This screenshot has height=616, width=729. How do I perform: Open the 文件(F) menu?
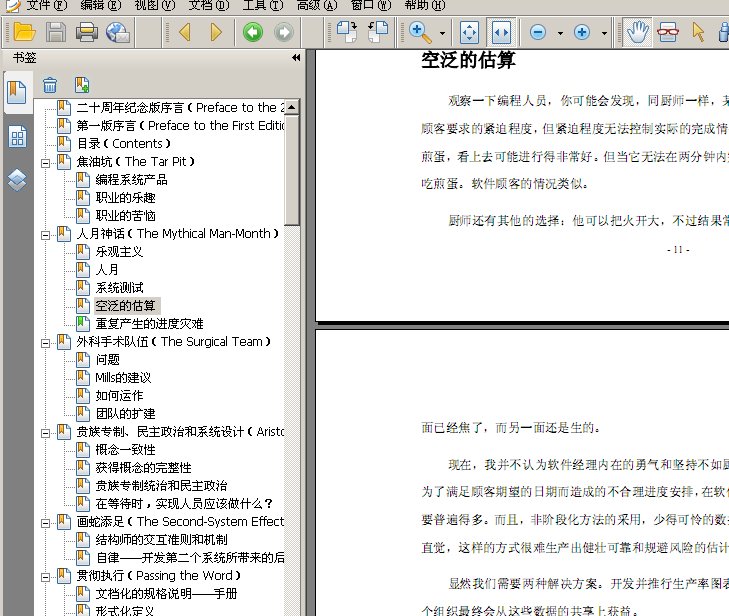pos(46,5)
